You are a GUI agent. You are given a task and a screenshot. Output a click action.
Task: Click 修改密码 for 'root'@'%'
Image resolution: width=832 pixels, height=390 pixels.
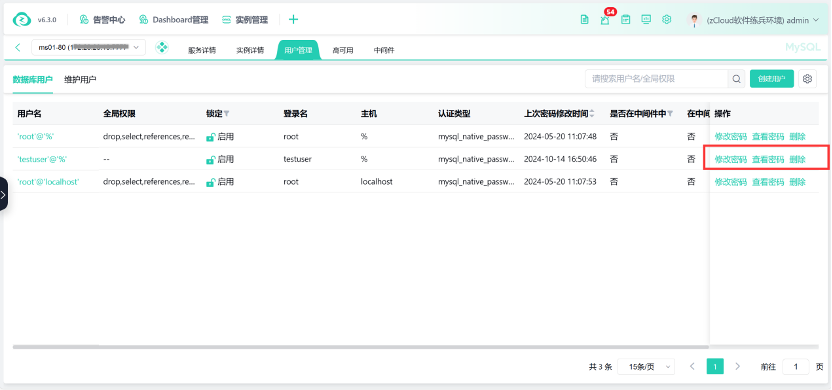(x=731, y=137)
